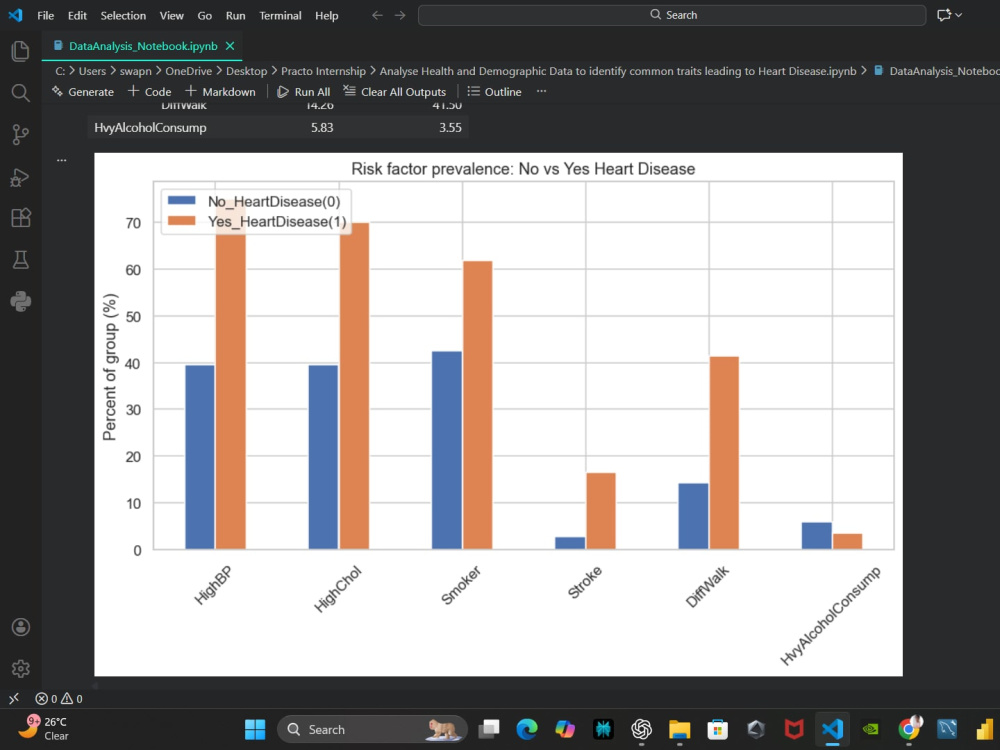The height and width of the screenshot is (750, 1000).
Task: Show errors and warnings problems panel
Action: (x=59, y=698)
